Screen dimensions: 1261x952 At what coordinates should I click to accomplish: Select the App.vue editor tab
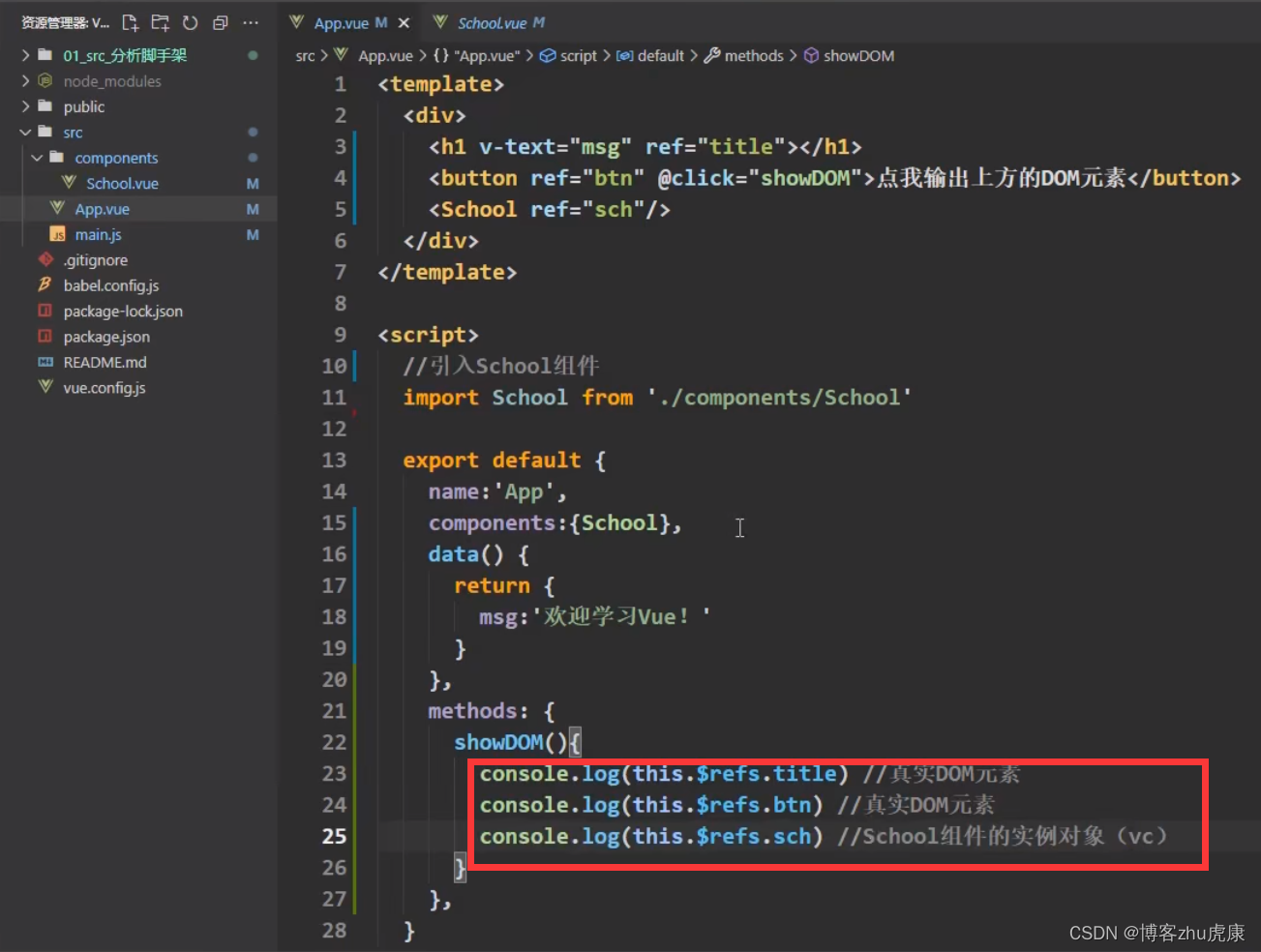(341, 23)
